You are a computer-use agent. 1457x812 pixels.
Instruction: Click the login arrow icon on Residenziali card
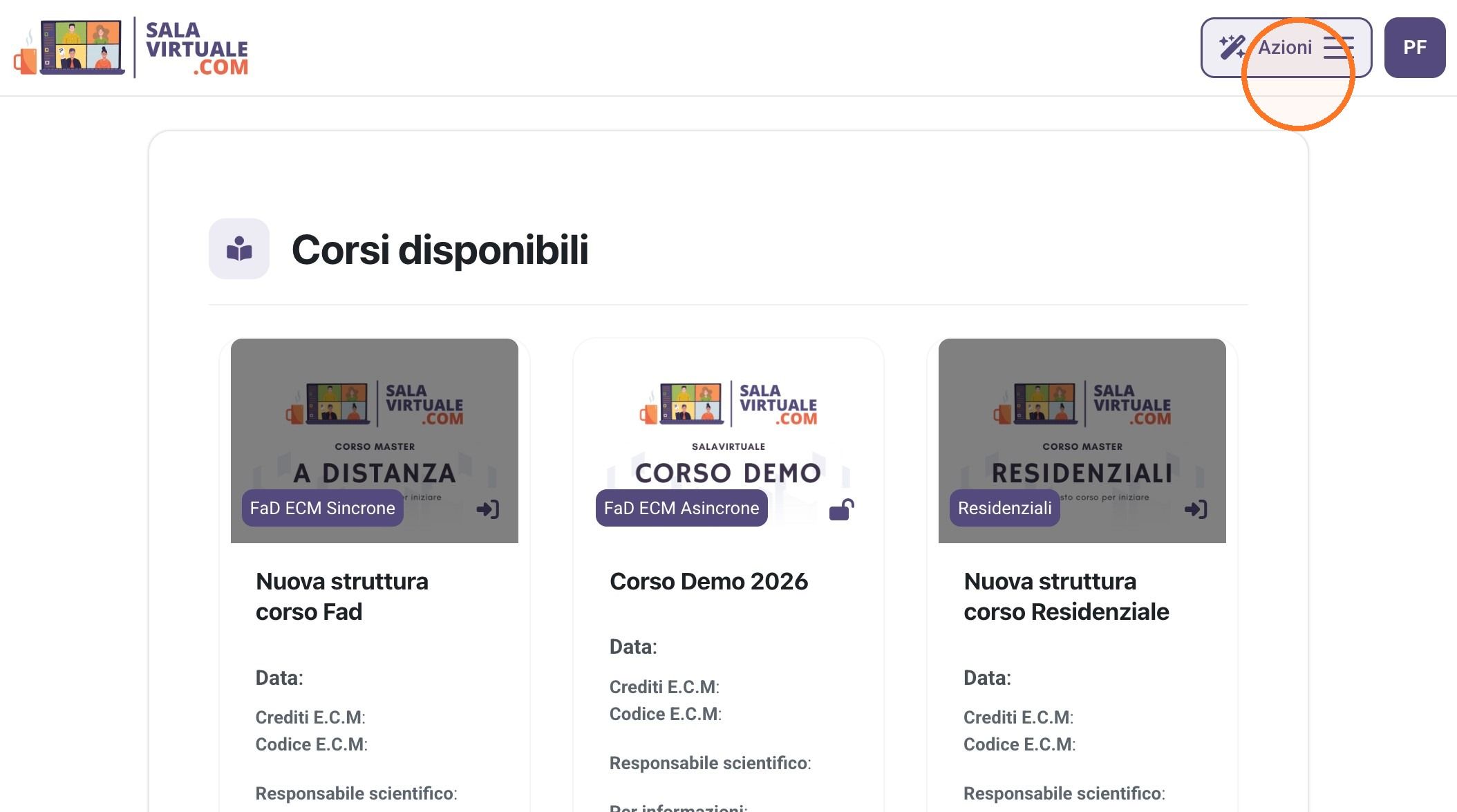click(1196, 509)
